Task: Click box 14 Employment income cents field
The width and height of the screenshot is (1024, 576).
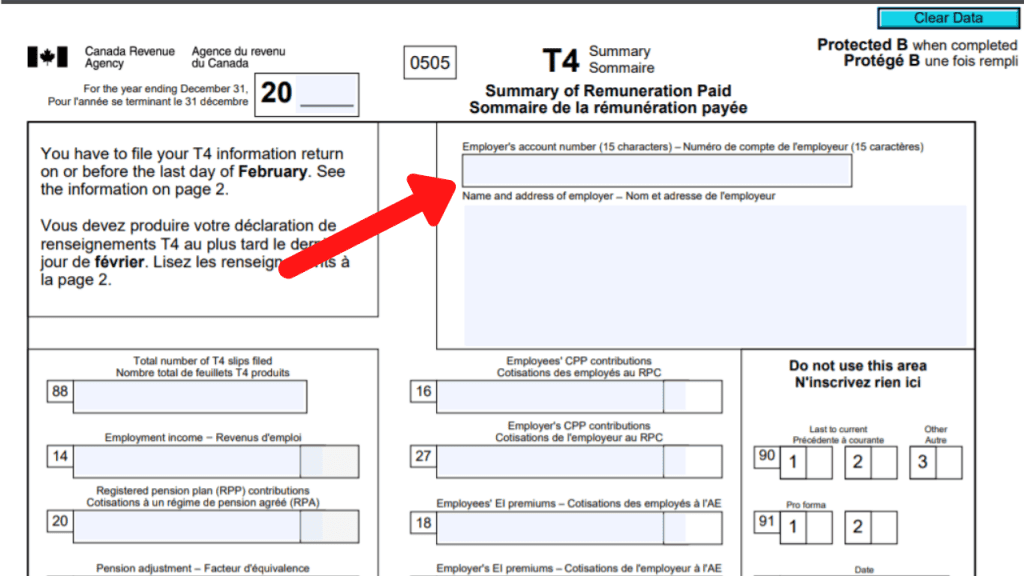Action: point(329,461)
